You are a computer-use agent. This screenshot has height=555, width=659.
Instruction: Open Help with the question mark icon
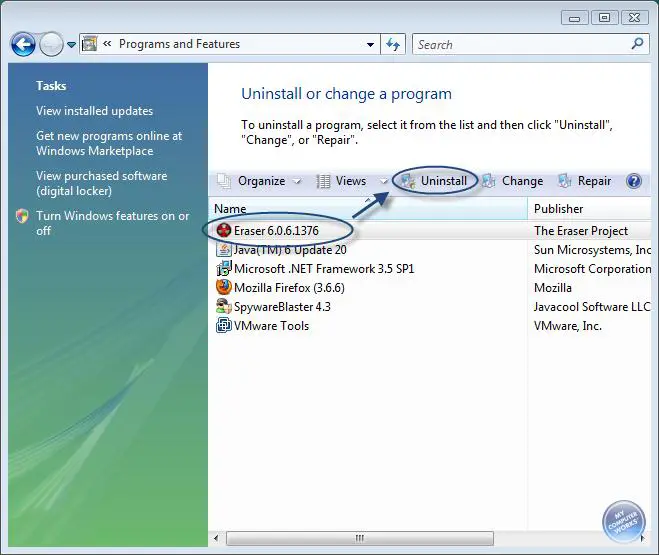click(634, 181)
